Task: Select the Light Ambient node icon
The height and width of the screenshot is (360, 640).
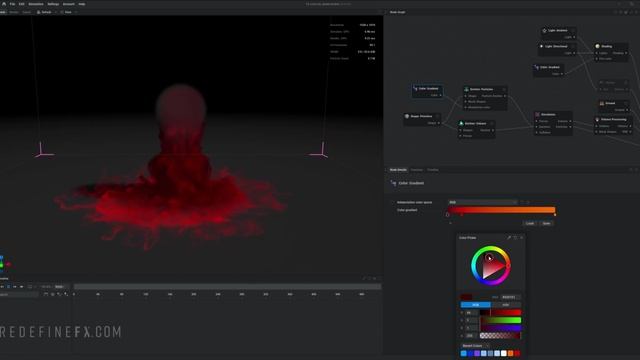Action: click(x=544, y=31)
